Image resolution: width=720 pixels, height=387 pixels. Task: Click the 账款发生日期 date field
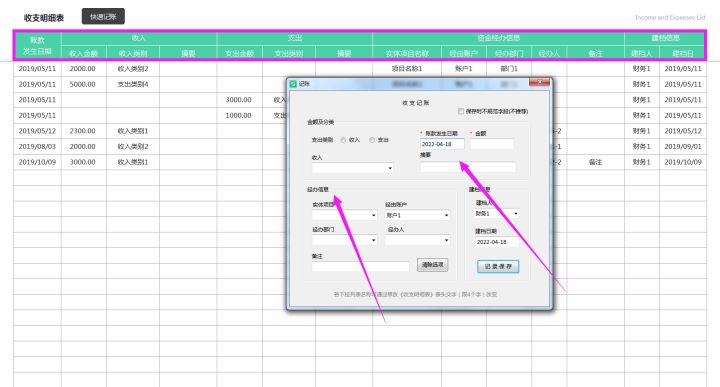point(442,144)
